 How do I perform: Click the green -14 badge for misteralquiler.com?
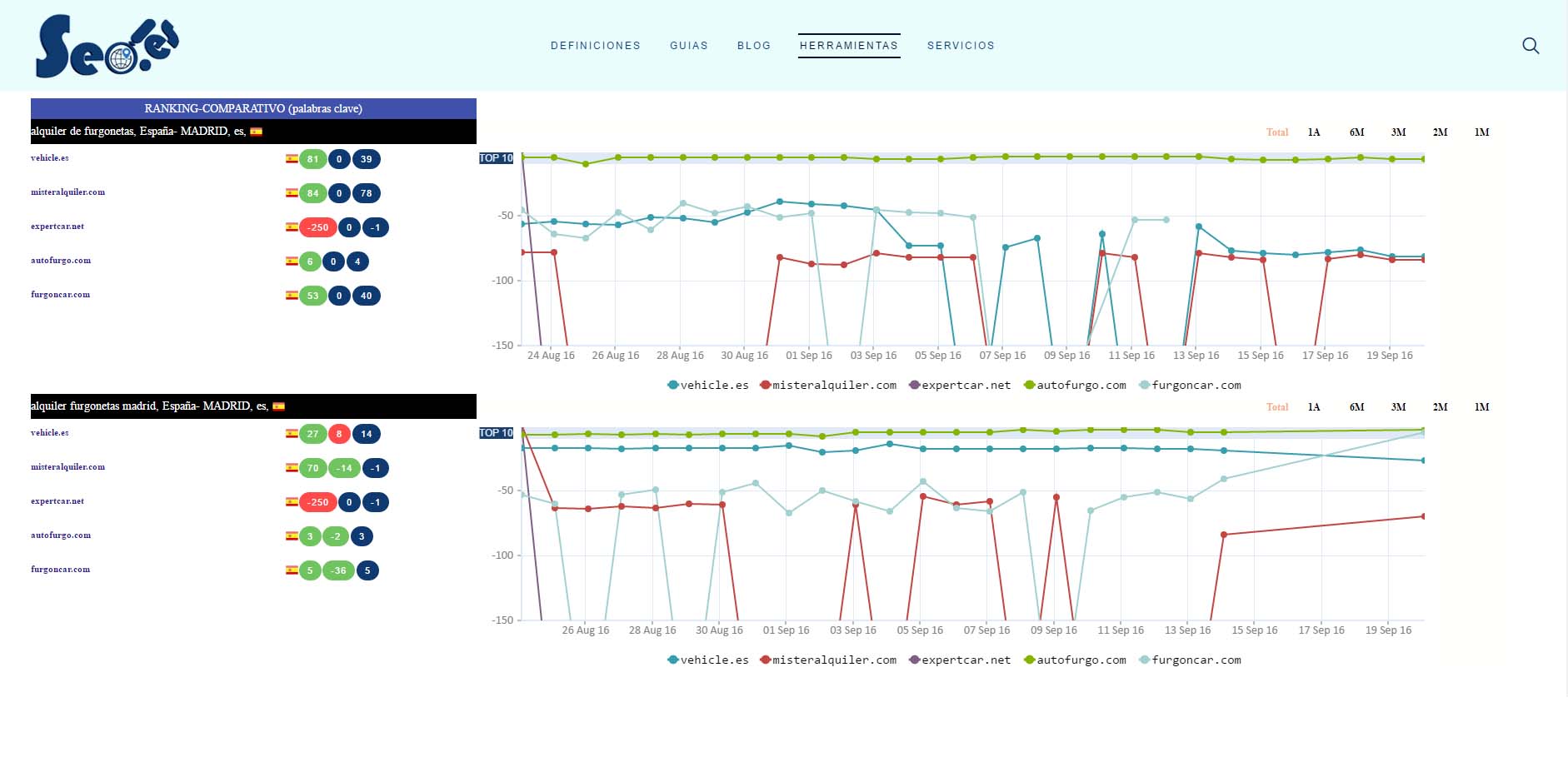coord(344,468)
